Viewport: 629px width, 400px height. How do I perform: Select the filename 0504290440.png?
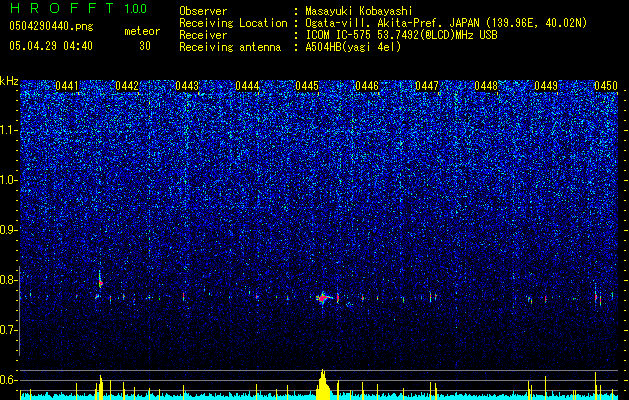51,27
